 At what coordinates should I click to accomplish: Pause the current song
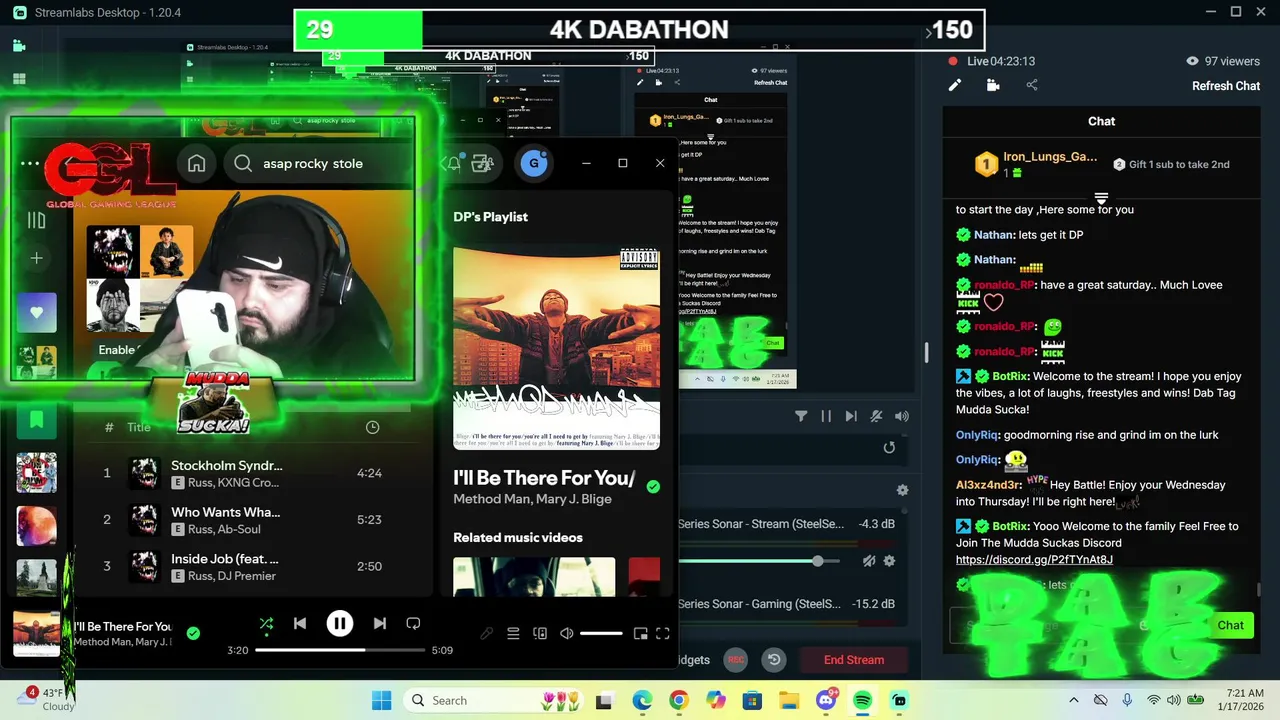[x=339, y=623]
